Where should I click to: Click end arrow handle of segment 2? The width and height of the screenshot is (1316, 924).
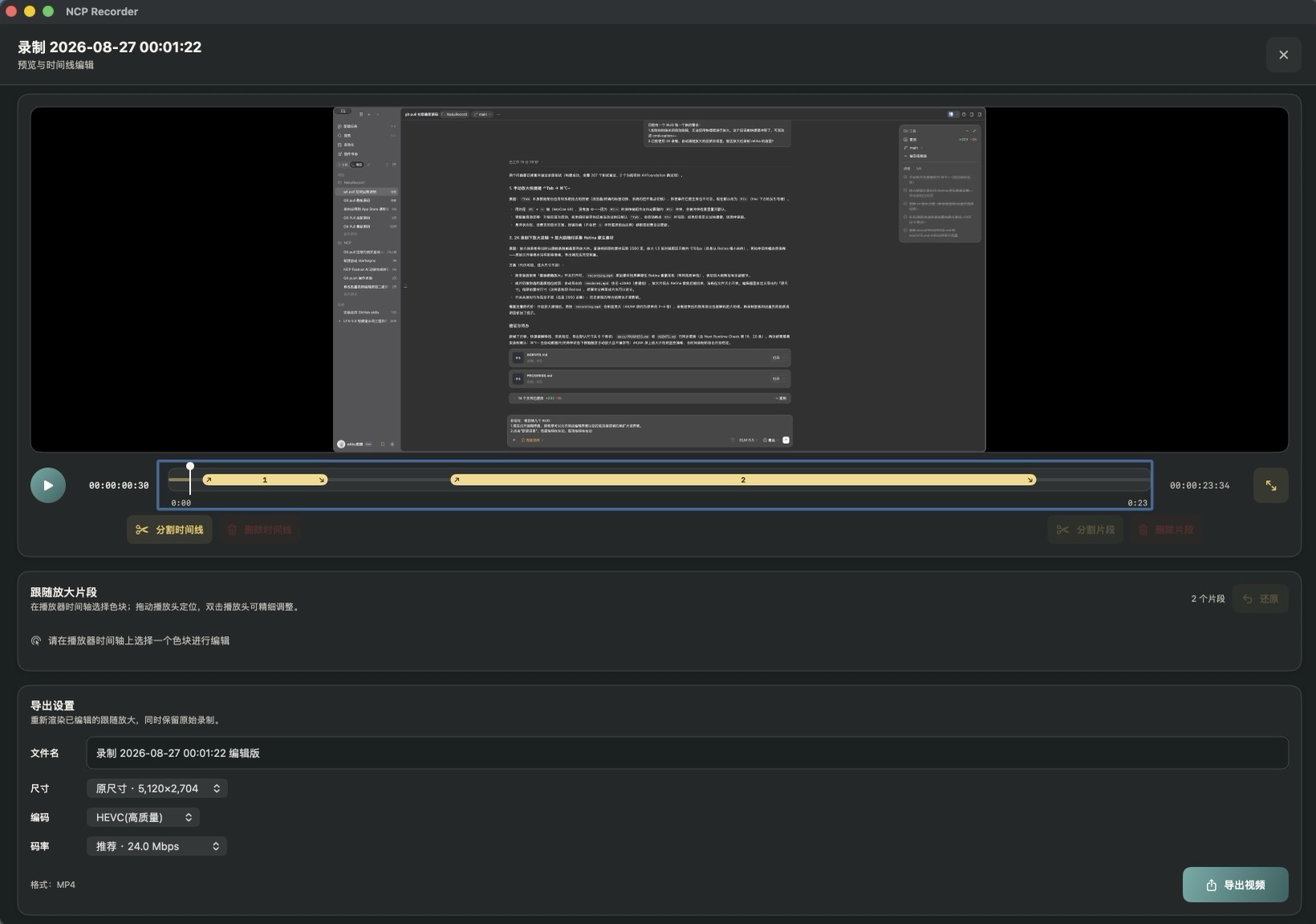click(1030, 480)
